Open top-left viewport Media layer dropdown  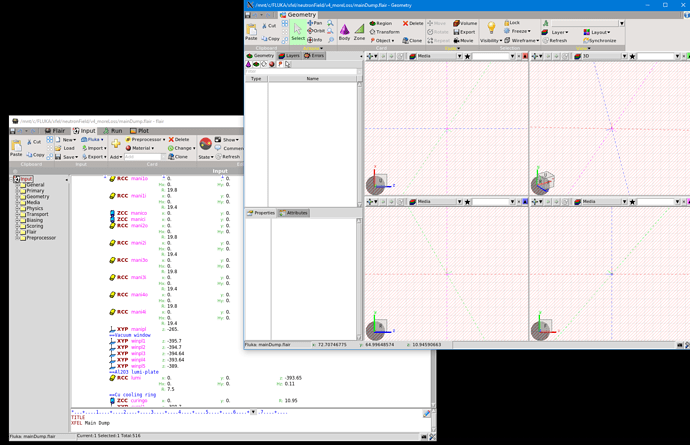point(459,56)
